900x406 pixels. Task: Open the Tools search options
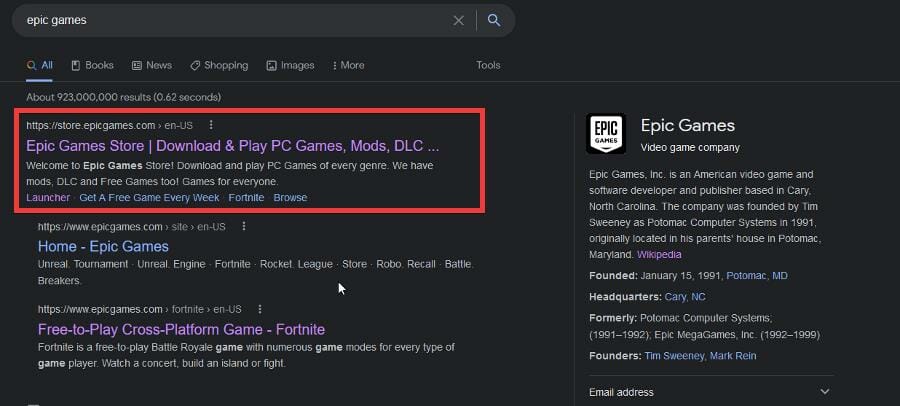tap(488, 65)
